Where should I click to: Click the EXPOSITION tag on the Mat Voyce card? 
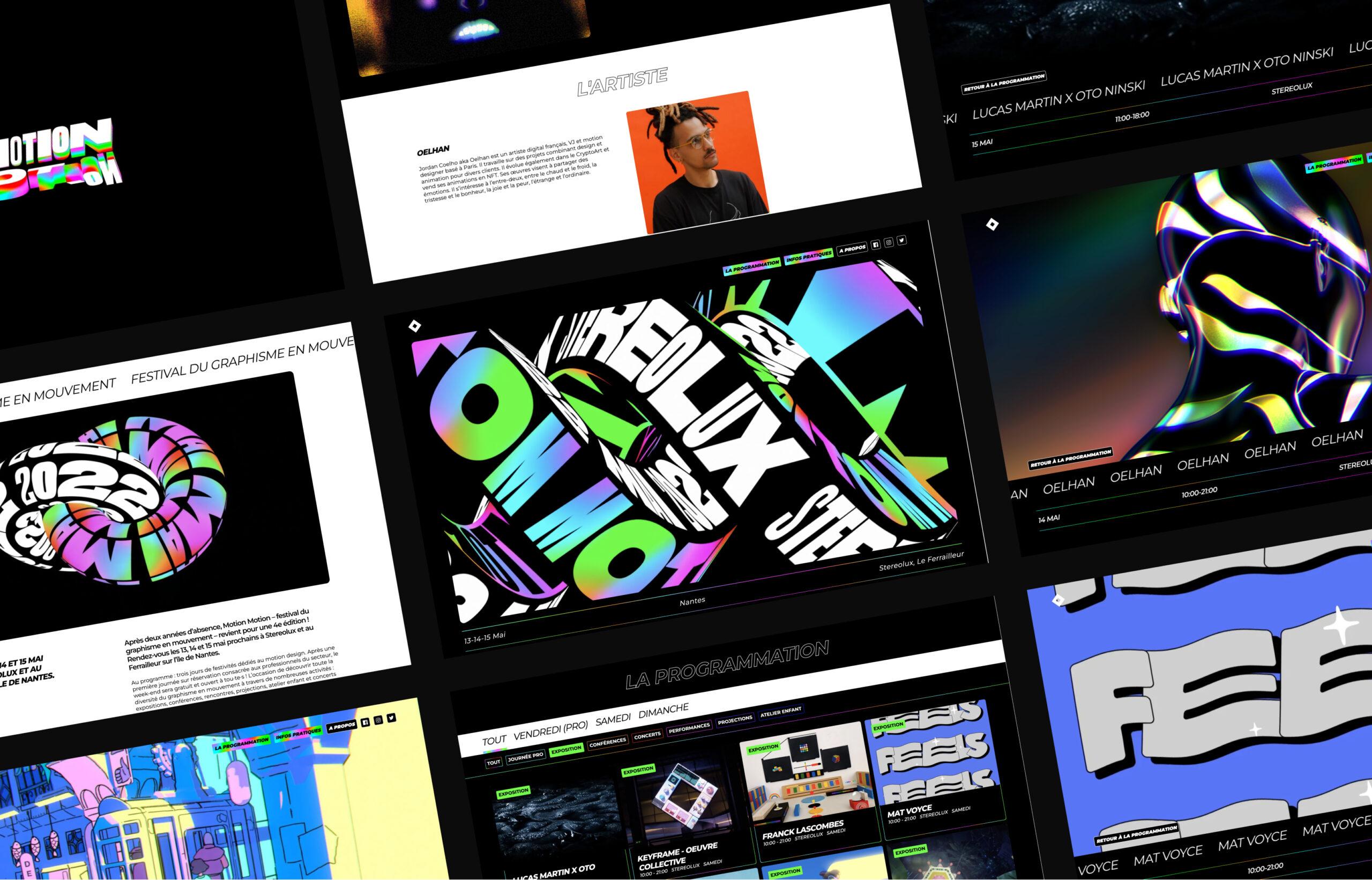[x=888, y=726]
